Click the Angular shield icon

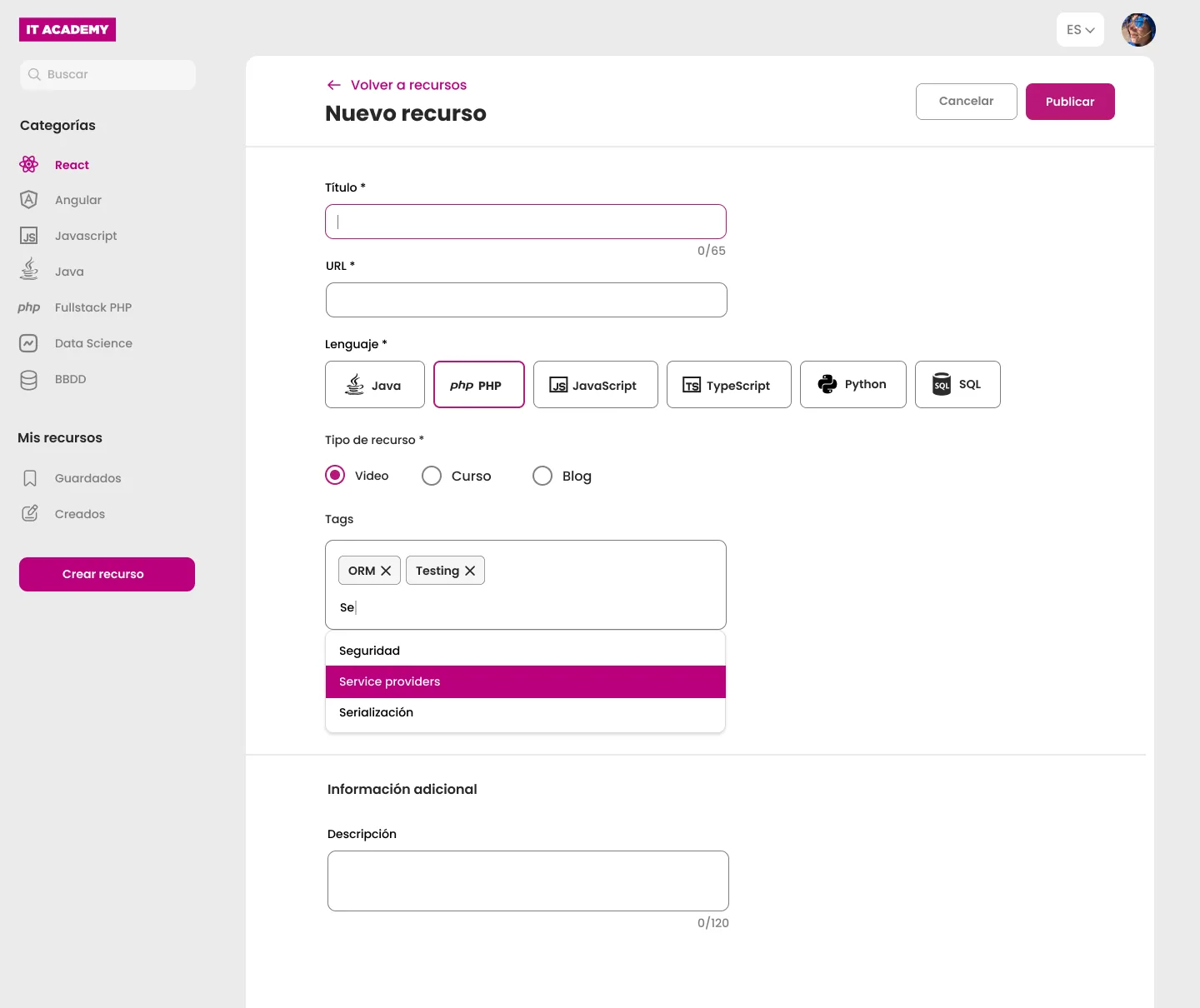tap(29, 200)
